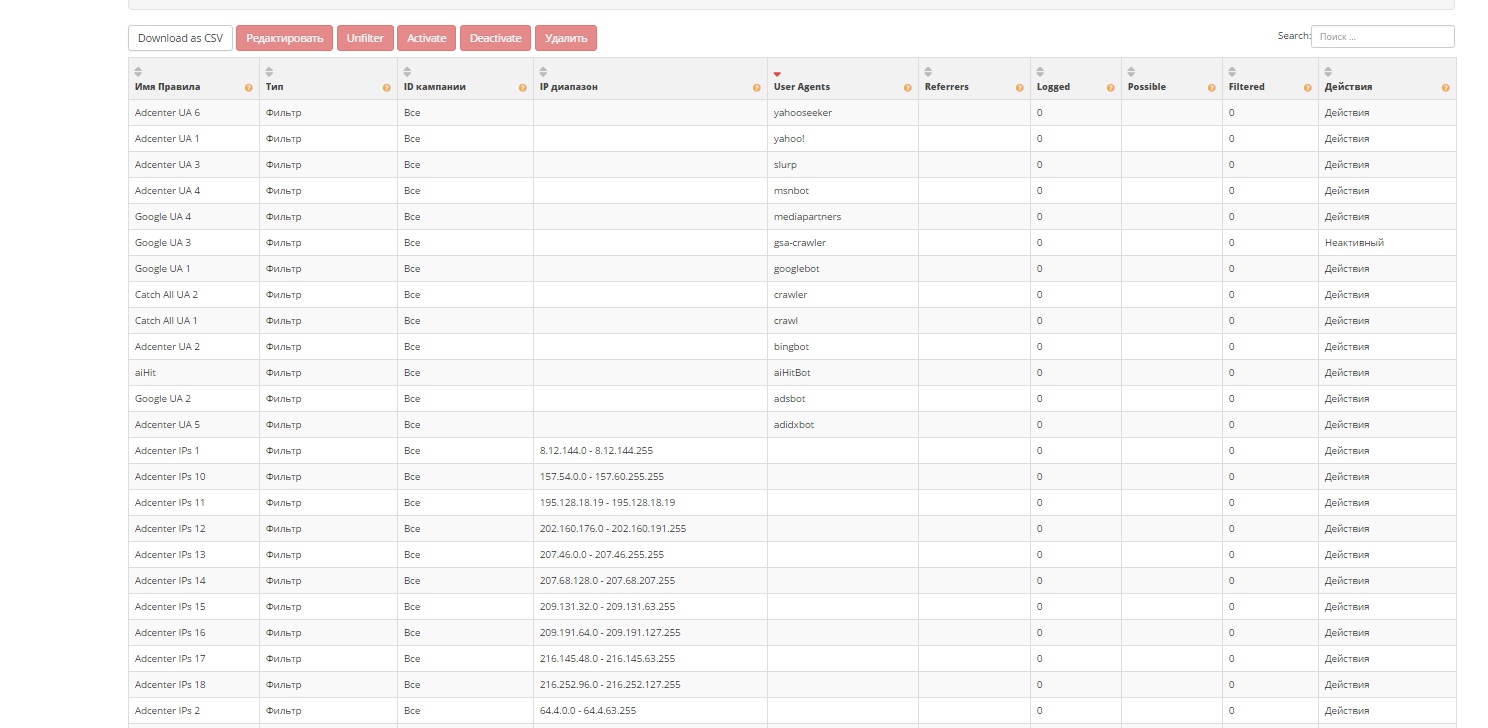
Task: Select the Adcenter UA 3 rule name
Action: 167,165
